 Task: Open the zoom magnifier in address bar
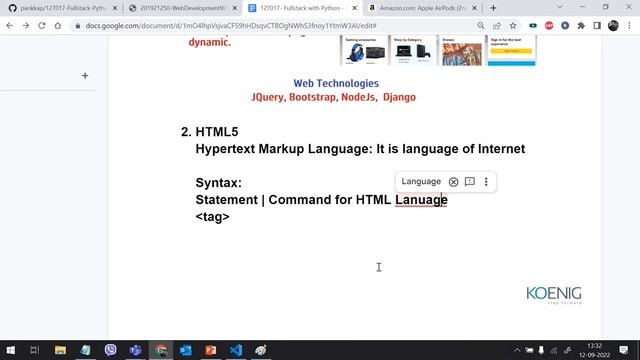(481, 26)
